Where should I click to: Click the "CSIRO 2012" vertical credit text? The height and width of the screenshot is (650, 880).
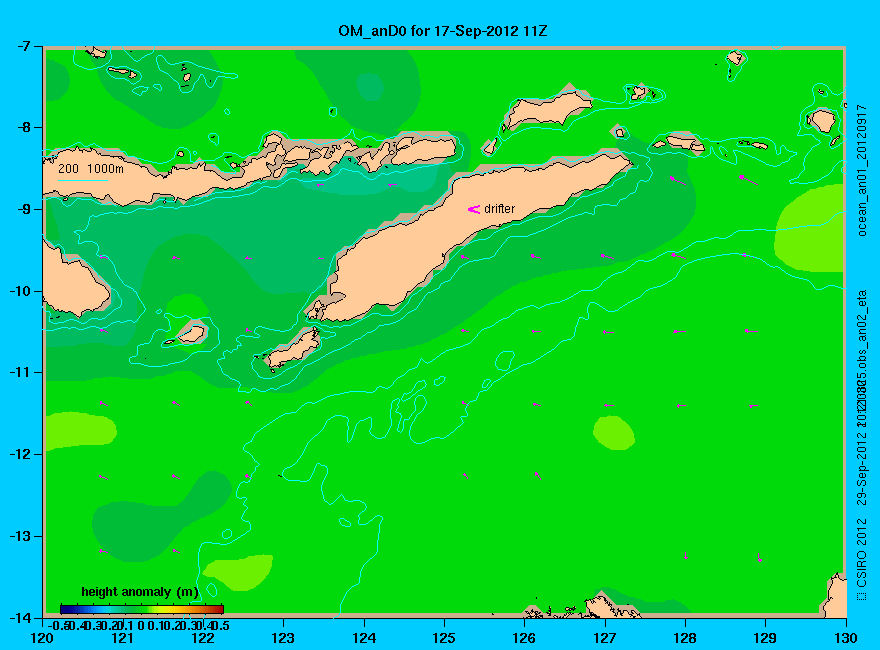pyautogui.click(x=861, y=552)
